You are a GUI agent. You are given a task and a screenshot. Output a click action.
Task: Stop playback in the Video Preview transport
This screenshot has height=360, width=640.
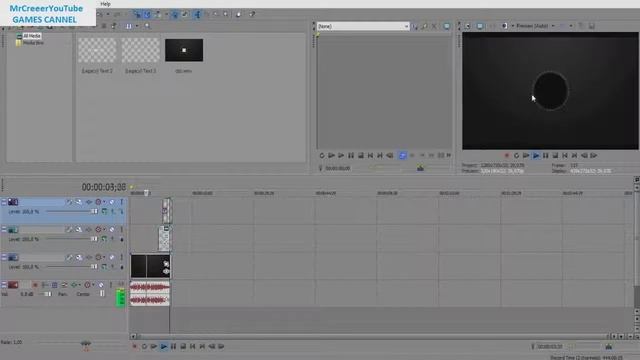click(x=556, y=156)
